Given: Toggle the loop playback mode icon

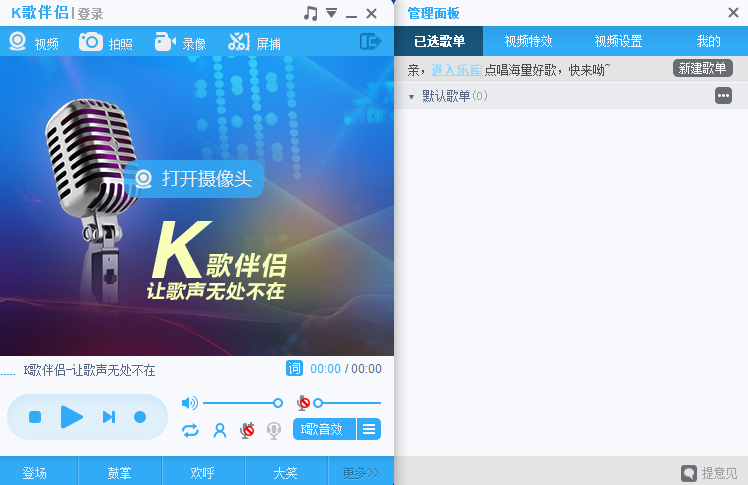Looking at the screenshot, I should (x=190, y=431).
